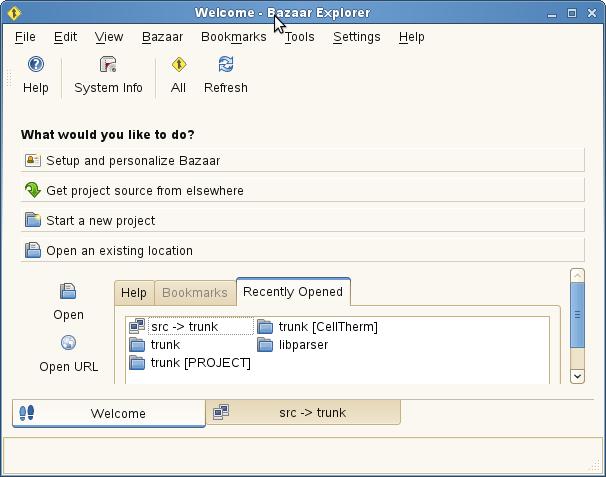Viewport: 606px width, 477px height.
Task: Click the Open label under the open icon
Action: coord(68,315)
